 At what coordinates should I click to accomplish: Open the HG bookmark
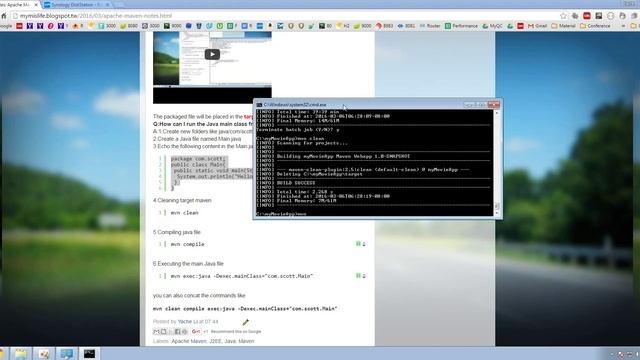[342, 26]
